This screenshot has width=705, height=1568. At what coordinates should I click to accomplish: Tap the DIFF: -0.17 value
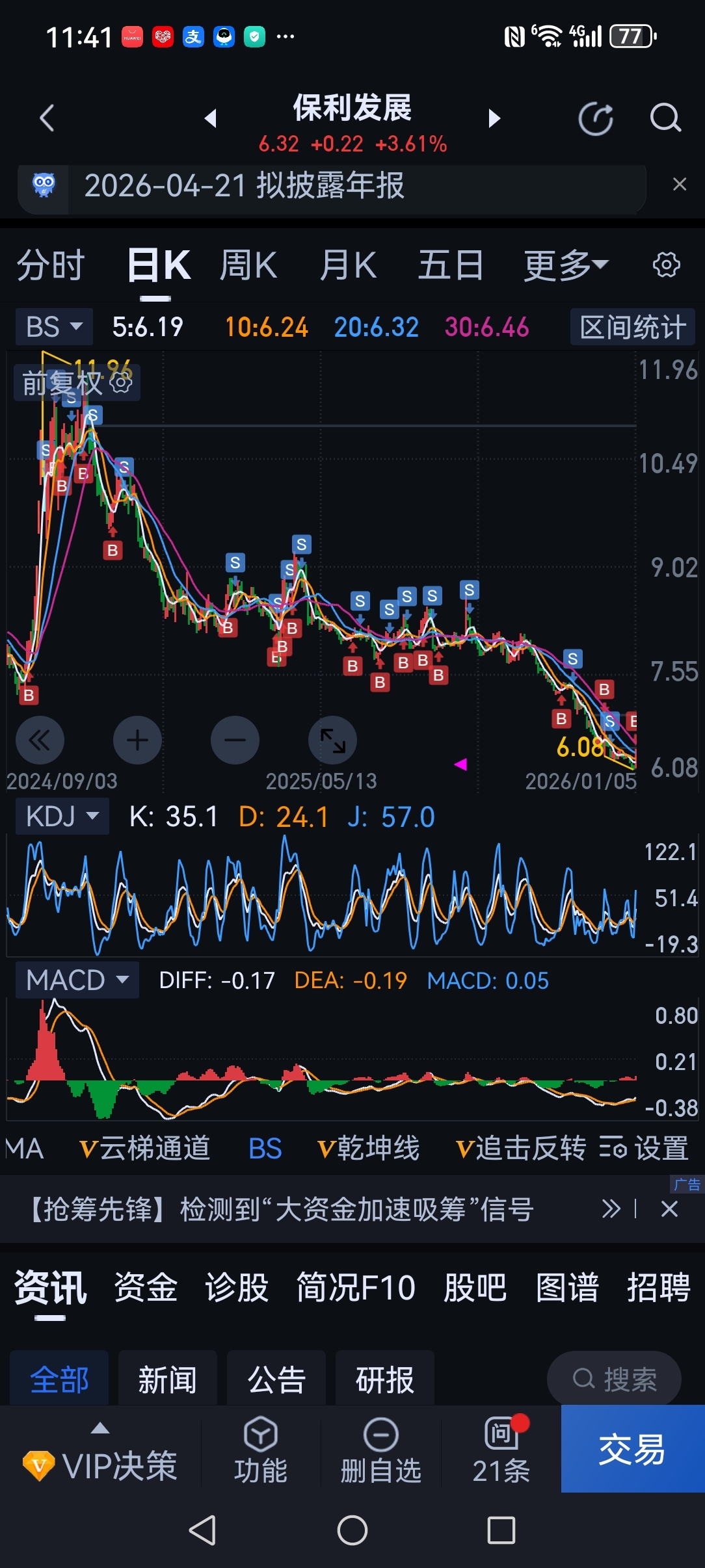click(x=217, y=980)
